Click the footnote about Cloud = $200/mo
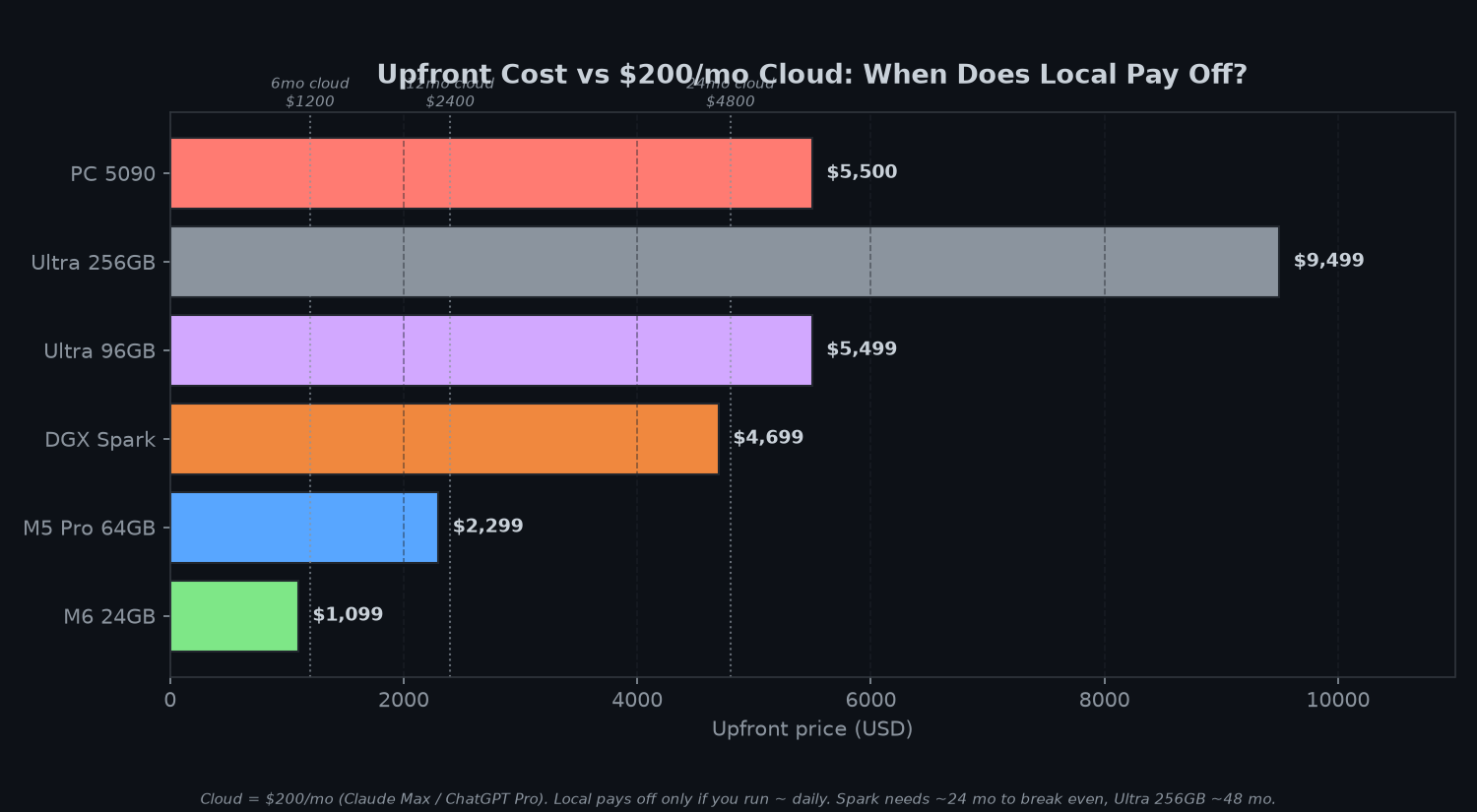The image size is (1477, 812). [x=738, y=799]
